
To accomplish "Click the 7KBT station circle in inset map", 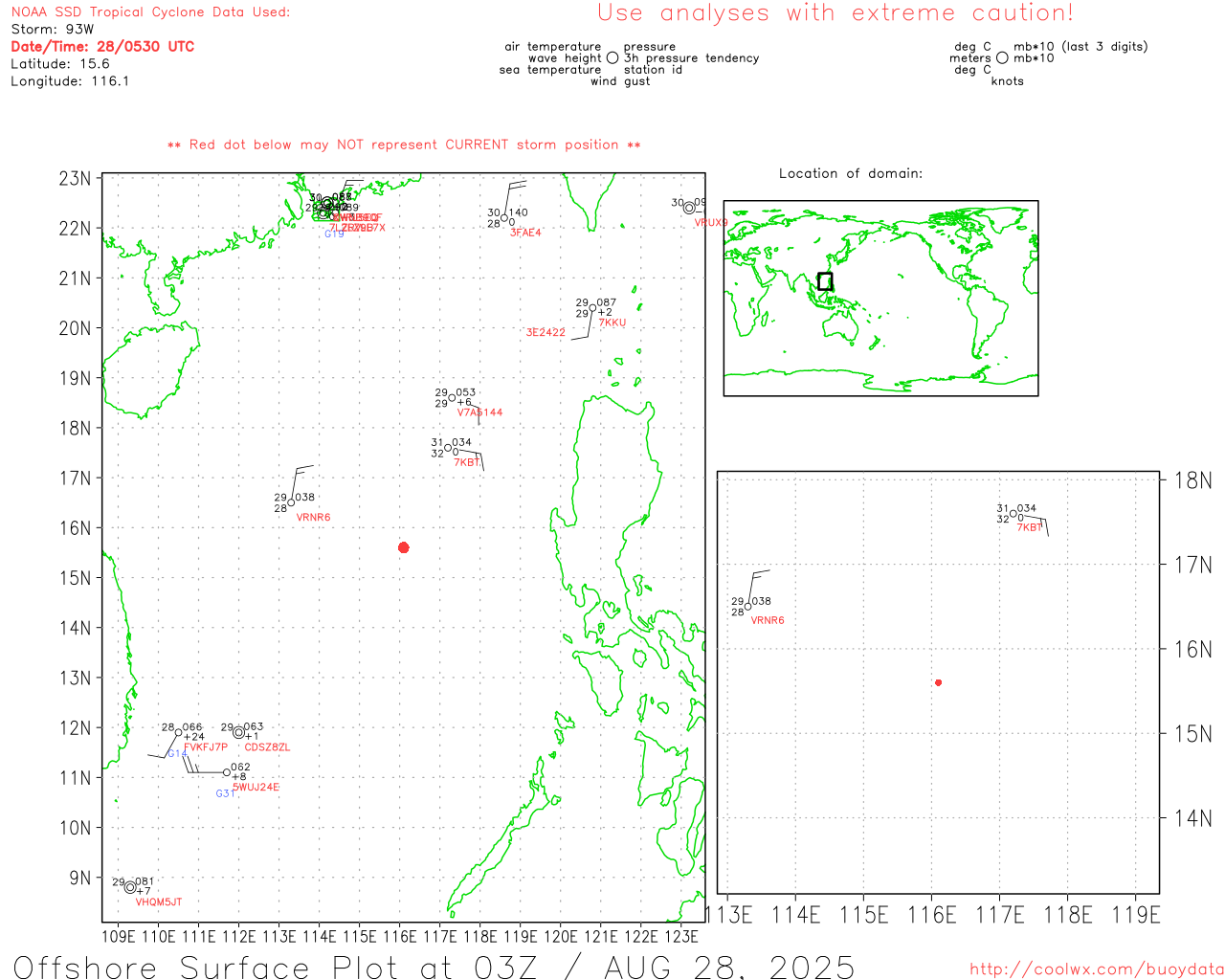I will click(x=1013, y=514).
